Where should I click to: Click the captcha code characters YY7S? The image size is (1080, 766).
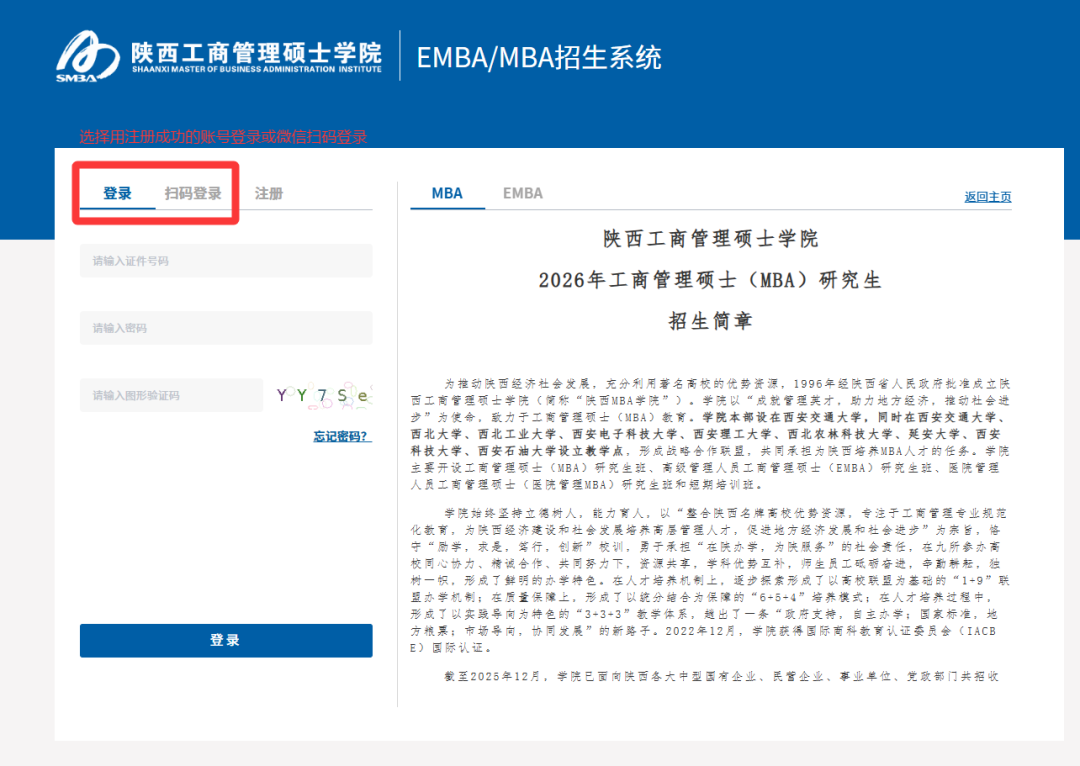point(320,395)
